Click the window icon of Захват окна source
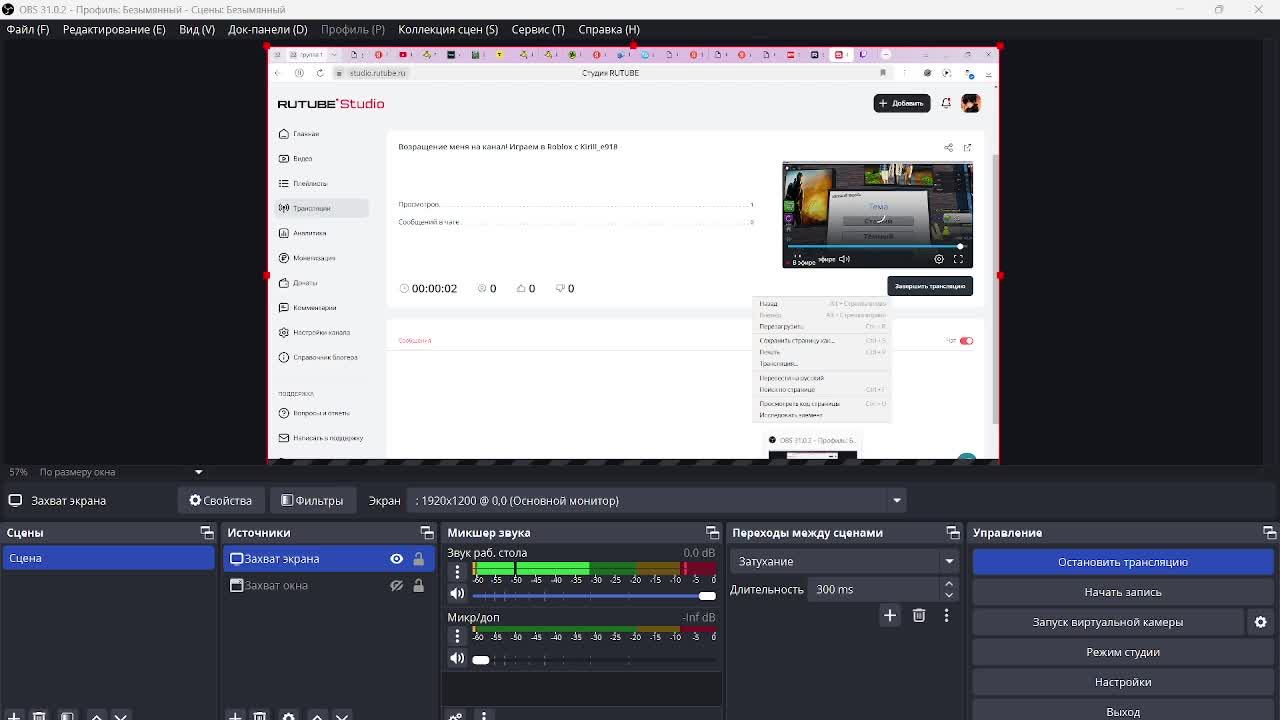 click(x=237, y=585)
